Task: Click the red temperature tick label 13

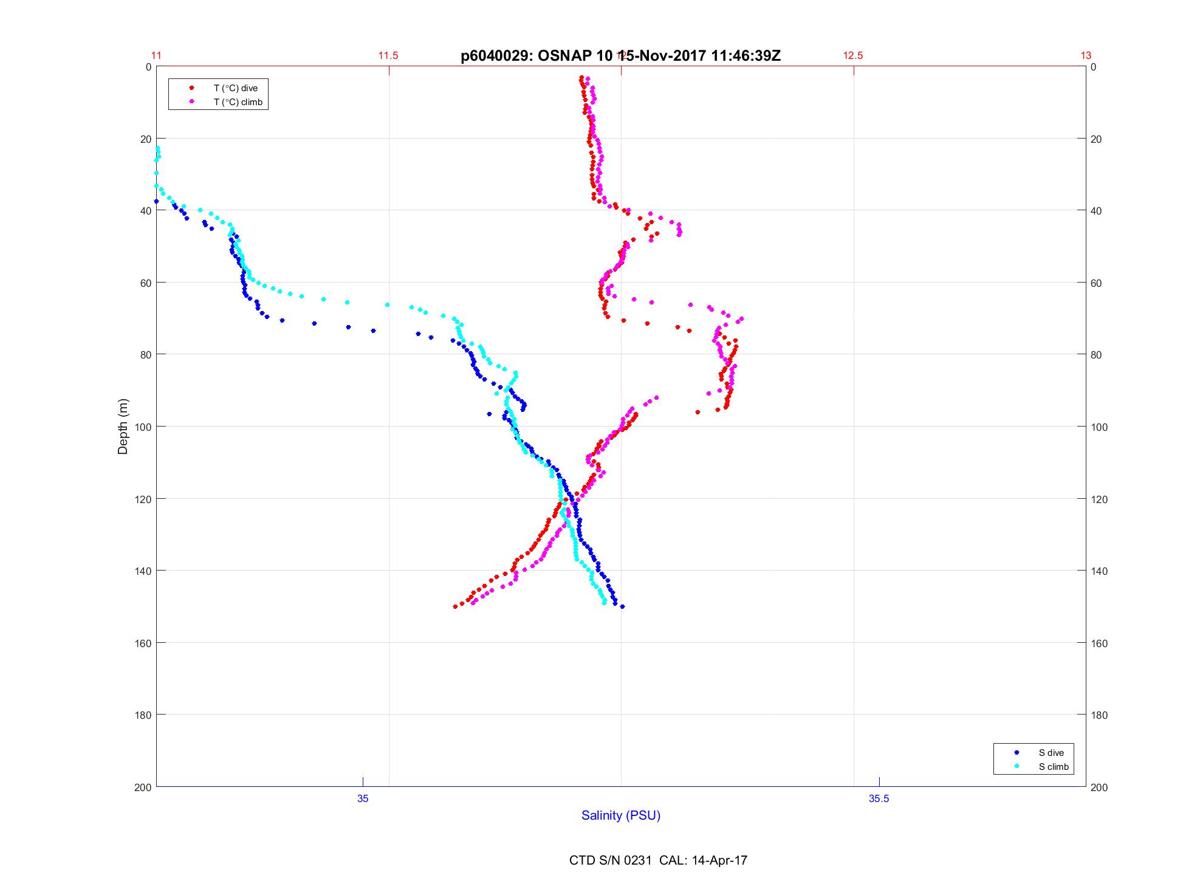Action: coord(1085,56)
